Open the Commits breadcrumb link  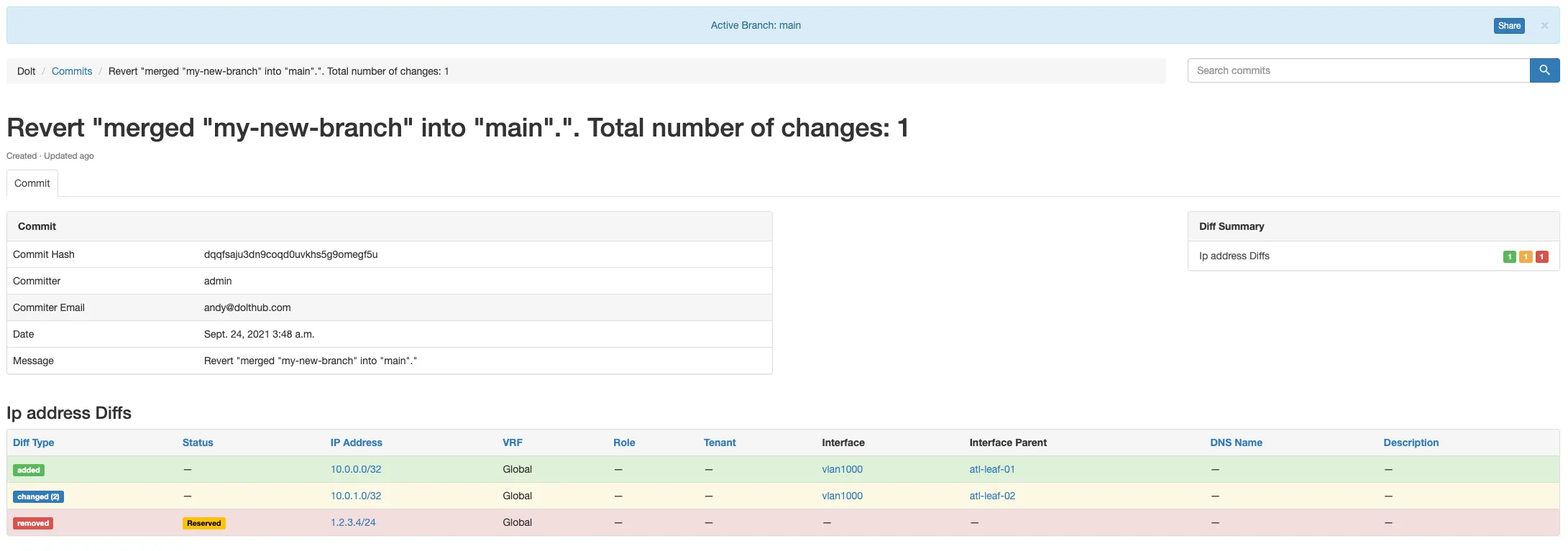click(72, 71)
